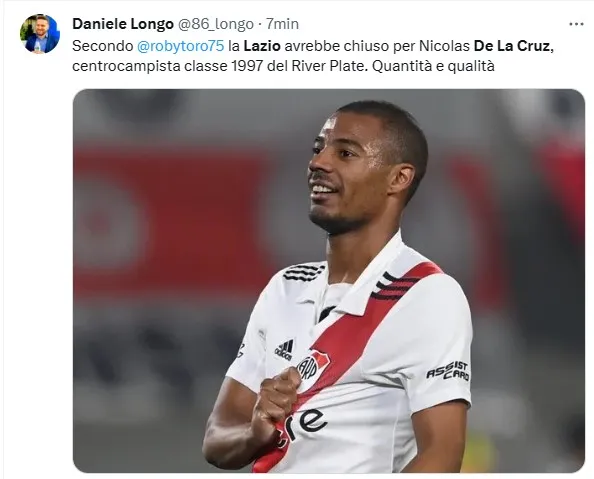Click the Assist Card sleeve sponsor logo
The height and width of the screenshot is (479, 594).
(448, 370)
